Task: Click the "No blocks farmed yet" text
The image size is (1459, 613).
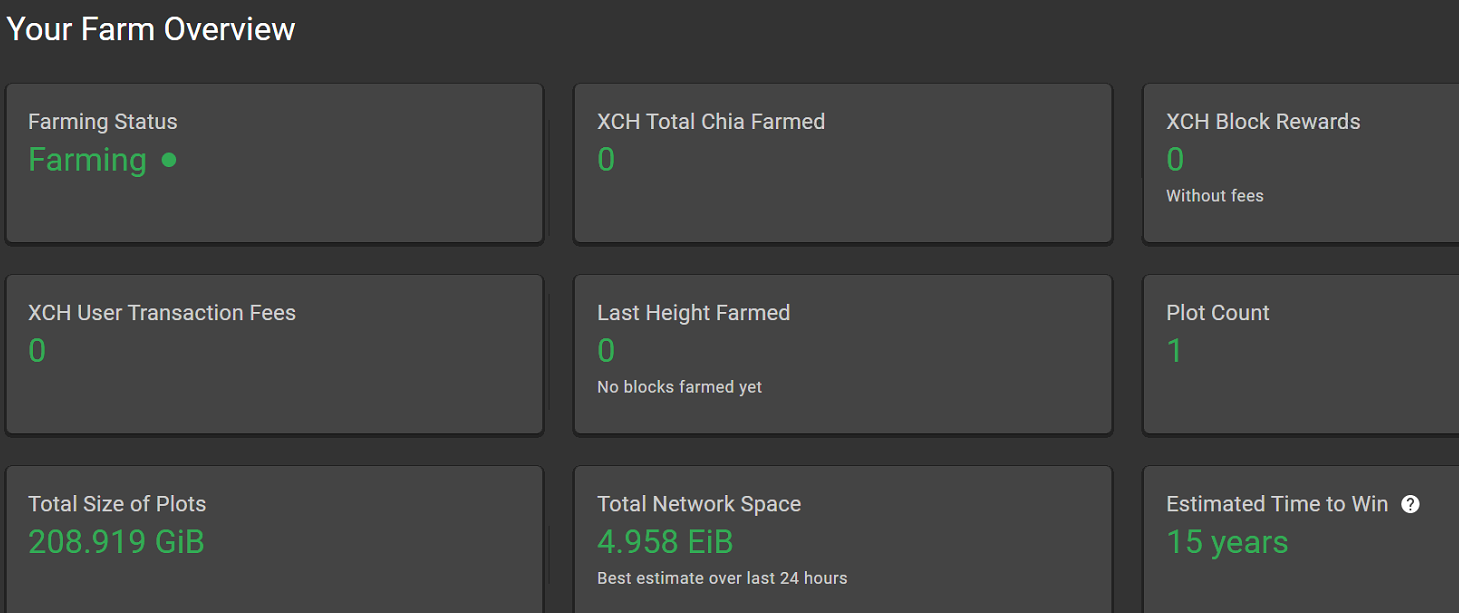Action: 679,387
